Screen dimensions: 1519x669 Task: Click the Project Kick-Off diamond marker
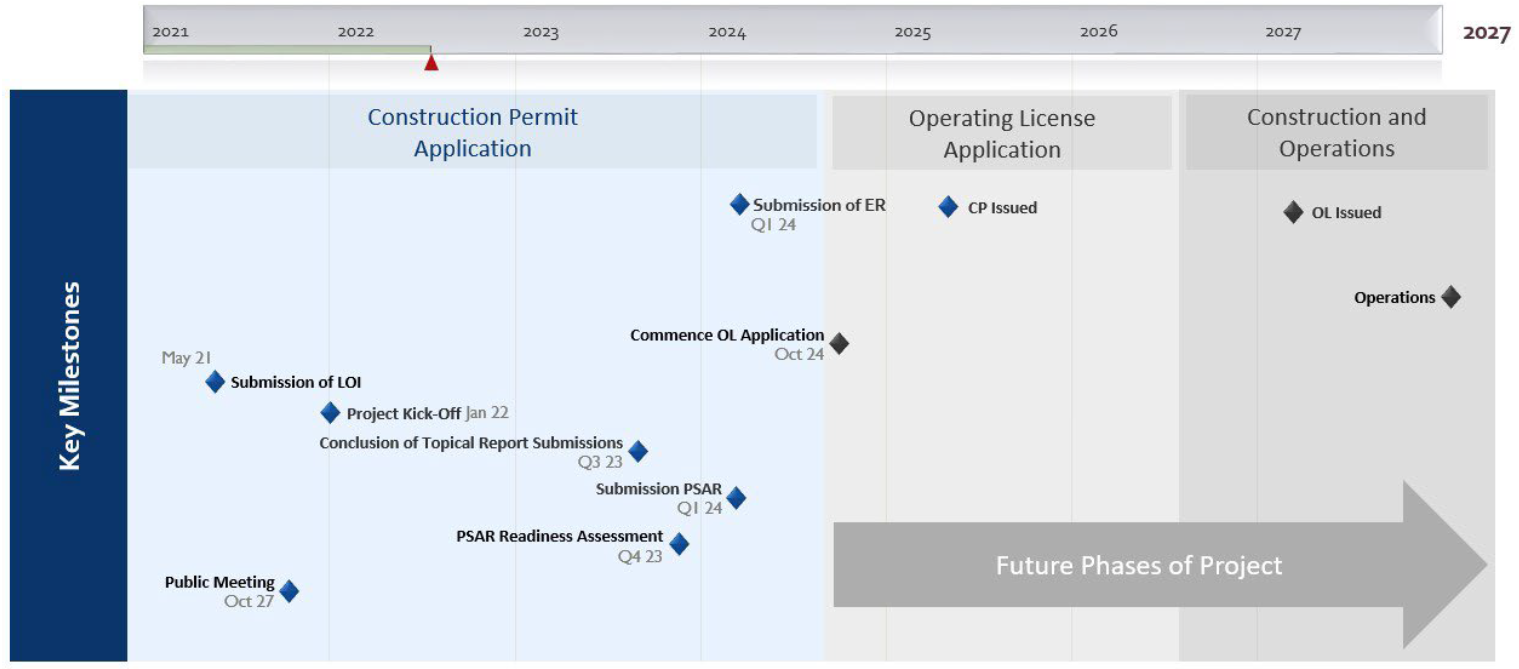point(330,413)
